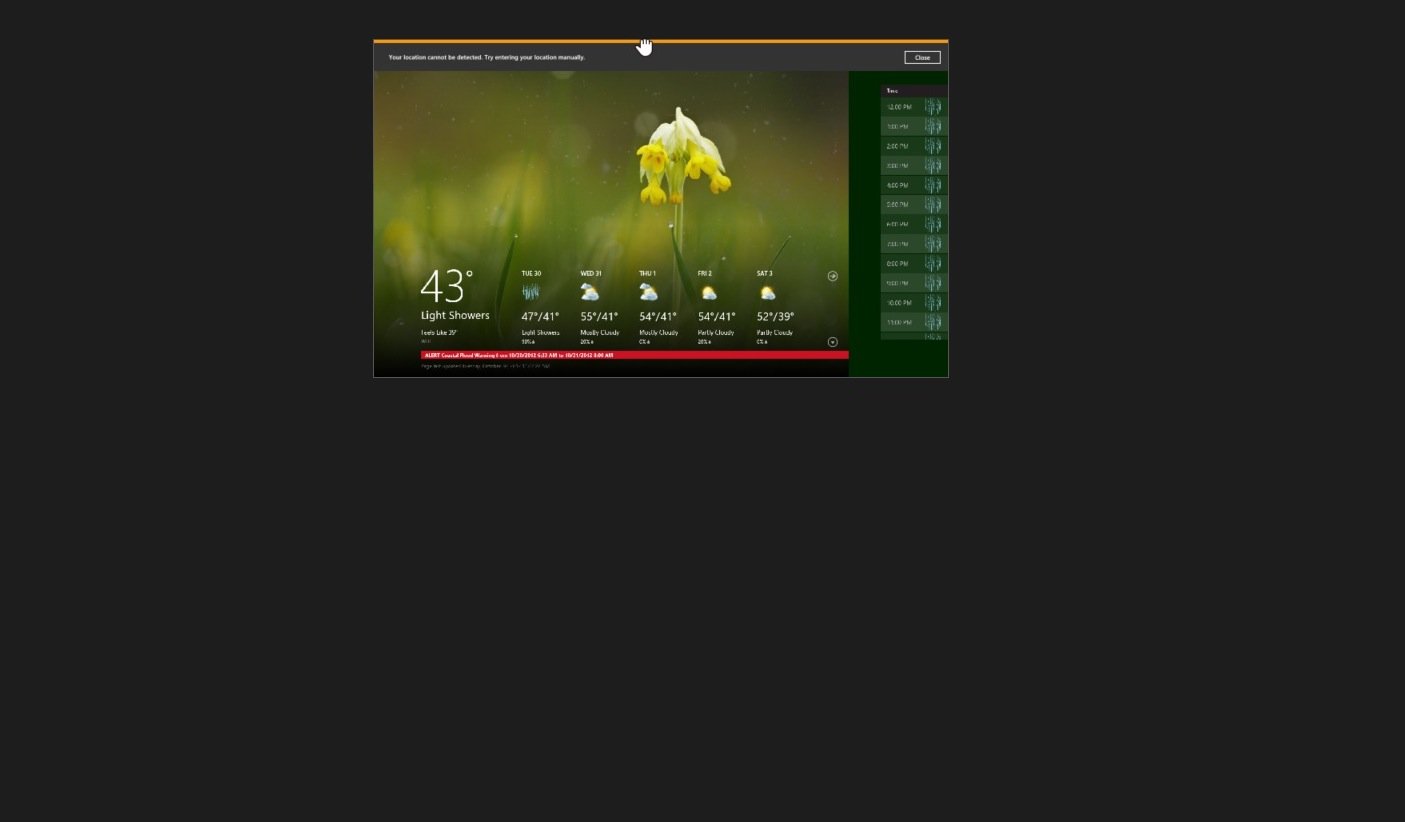Click the partly cloudy icon under SAT 3

coord(767,293)
